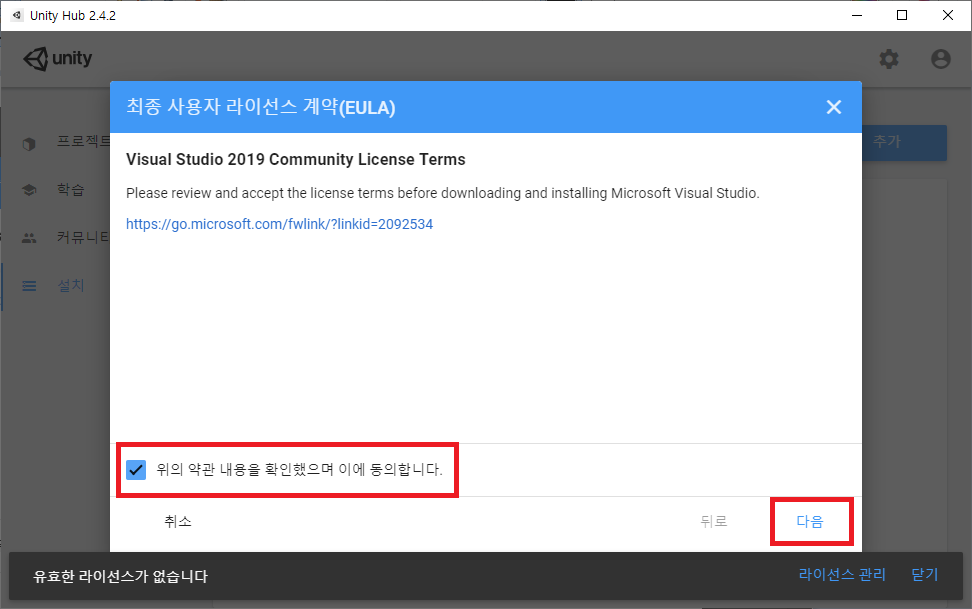The height and width of the screenshot is (609, 972).
Task: Click the 커뮤니티 people icon
Action: [x=29, y=238]
